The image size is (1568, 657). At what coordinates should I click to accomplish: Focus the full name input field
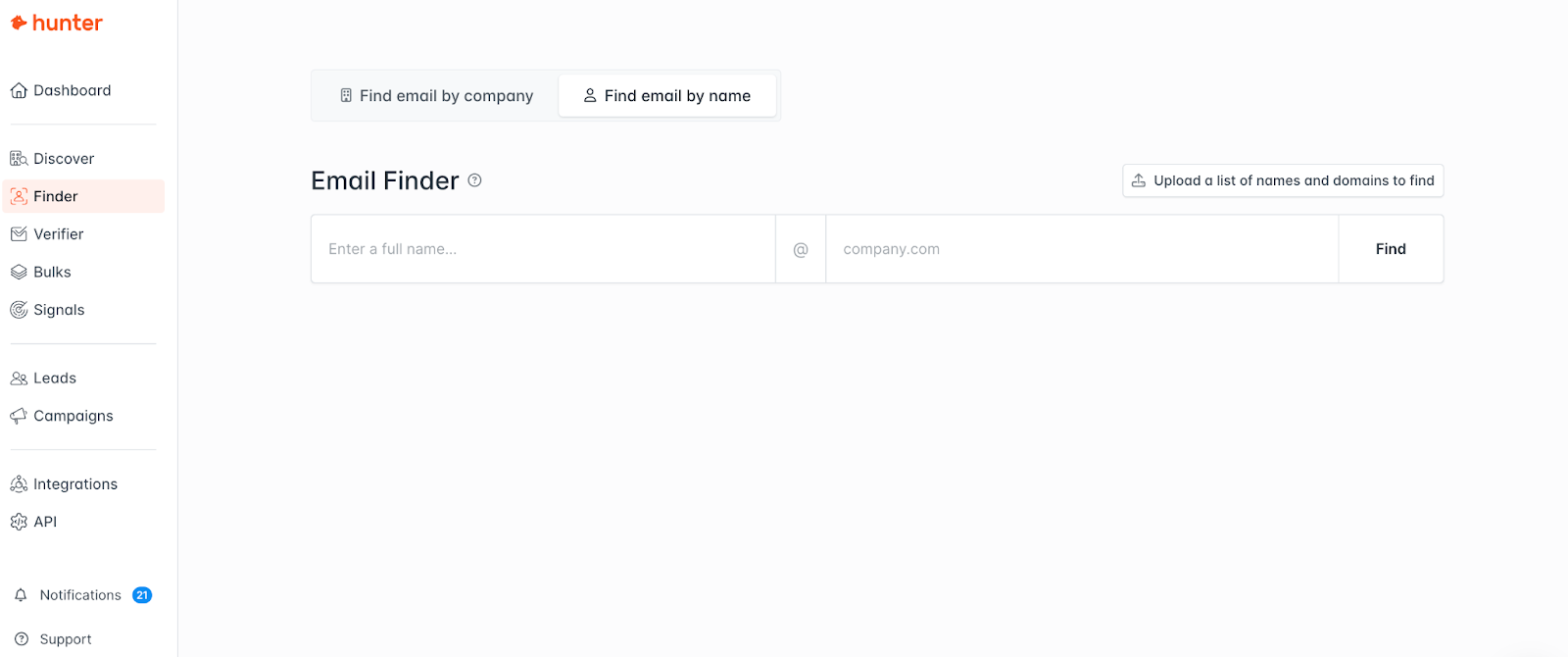pyautogui.click(x=543, y=249)
